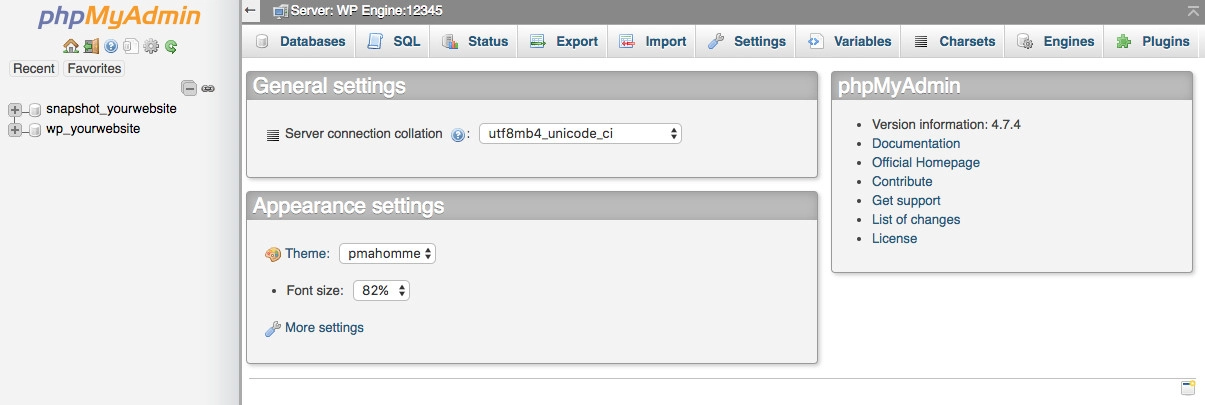Screen dimensions: 1205x405
Task: Toggle the link with main panel chain icon
Action: (208, 88)
